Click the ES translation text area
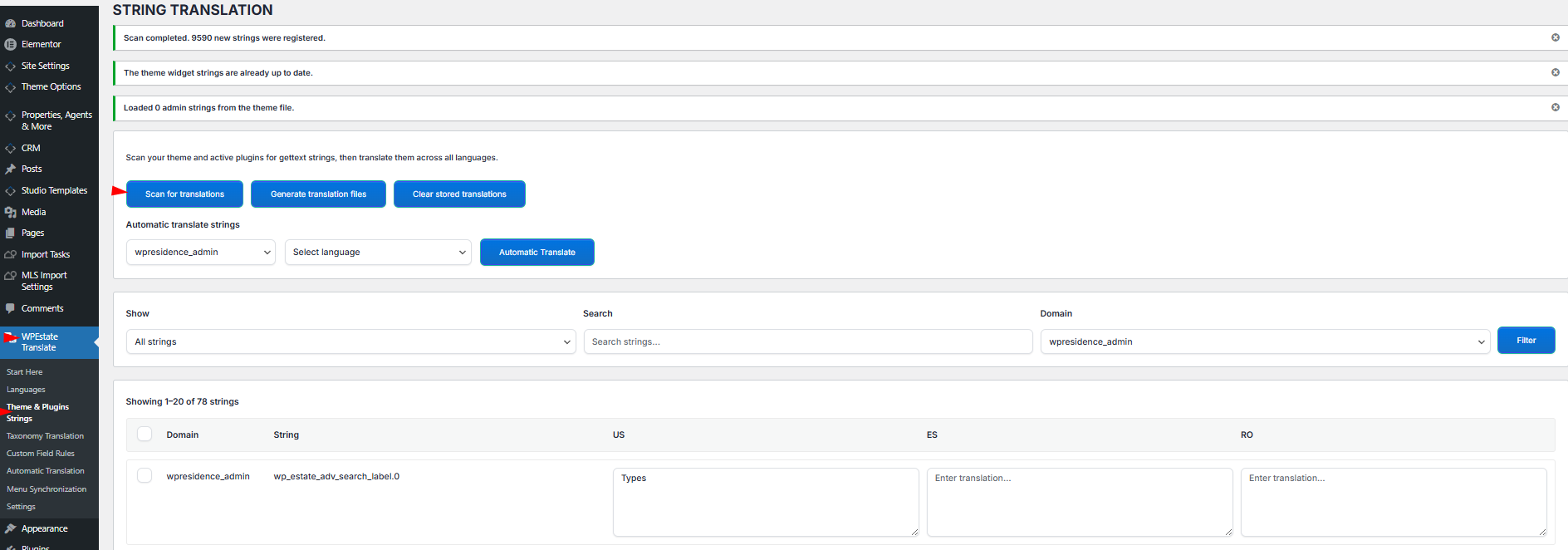Image resolution: width=1568 pixels, height=550 pixels. point(1079,502)
